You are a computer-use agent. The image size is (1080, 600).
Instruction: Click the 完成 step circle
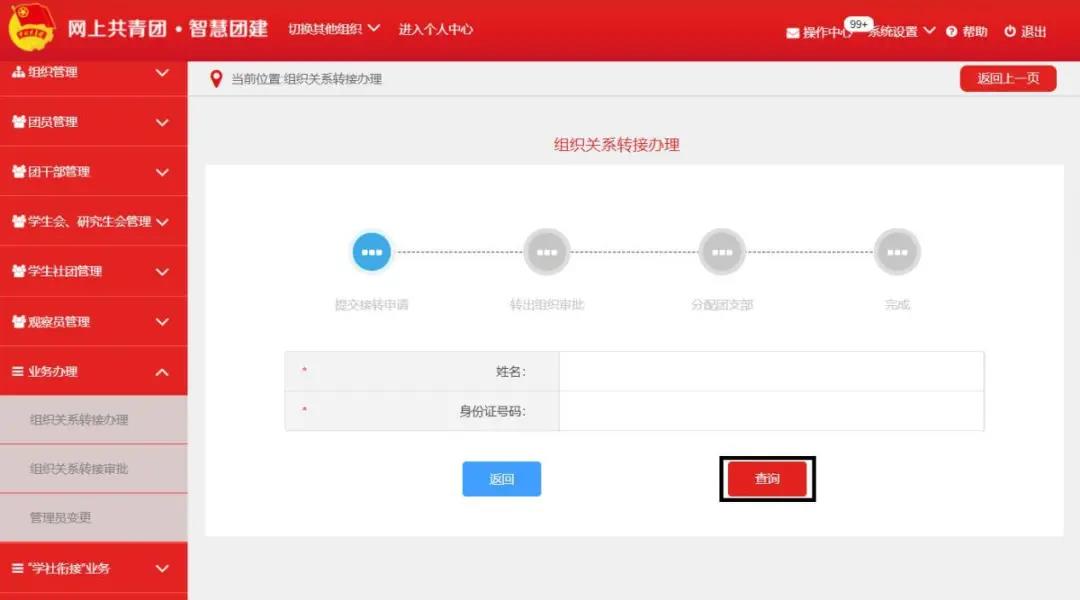tap(897, 252)
